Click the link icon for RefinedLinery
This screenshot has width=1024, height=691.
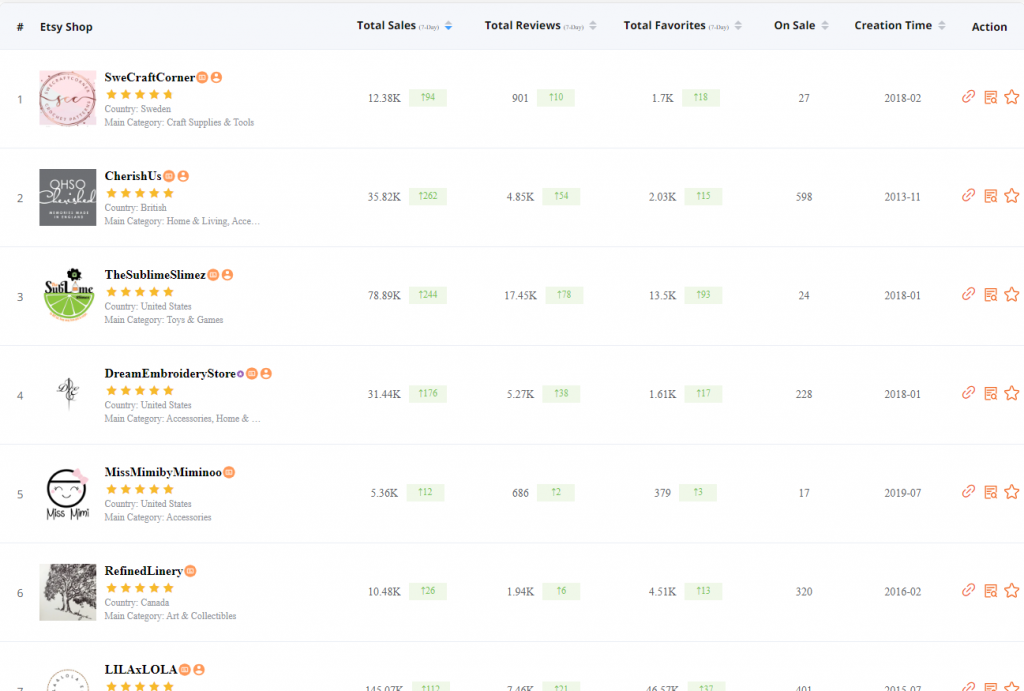(968, 590)
